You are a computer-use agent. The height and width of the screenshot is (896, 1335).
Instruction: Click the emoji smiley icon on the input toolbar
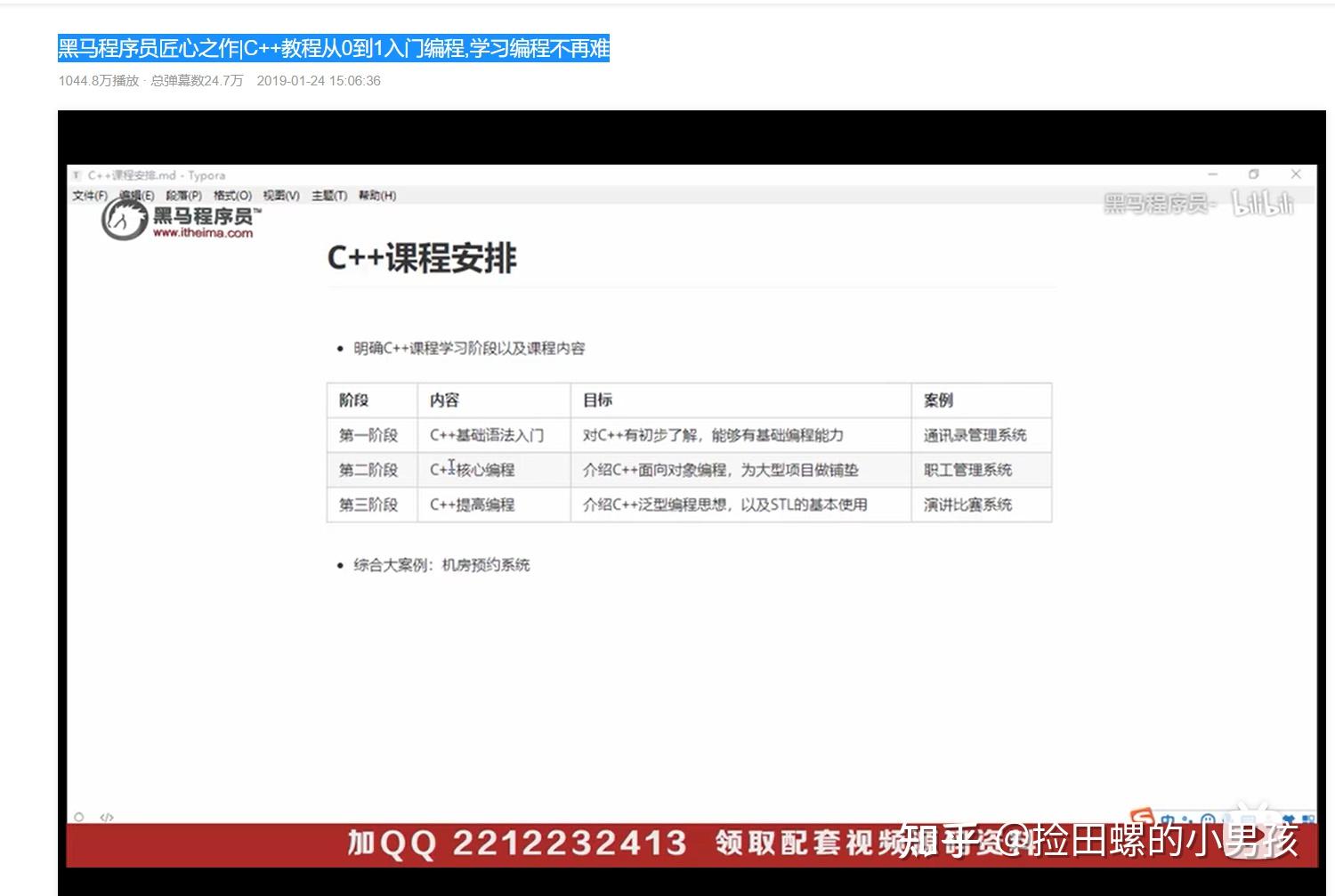1208,819
